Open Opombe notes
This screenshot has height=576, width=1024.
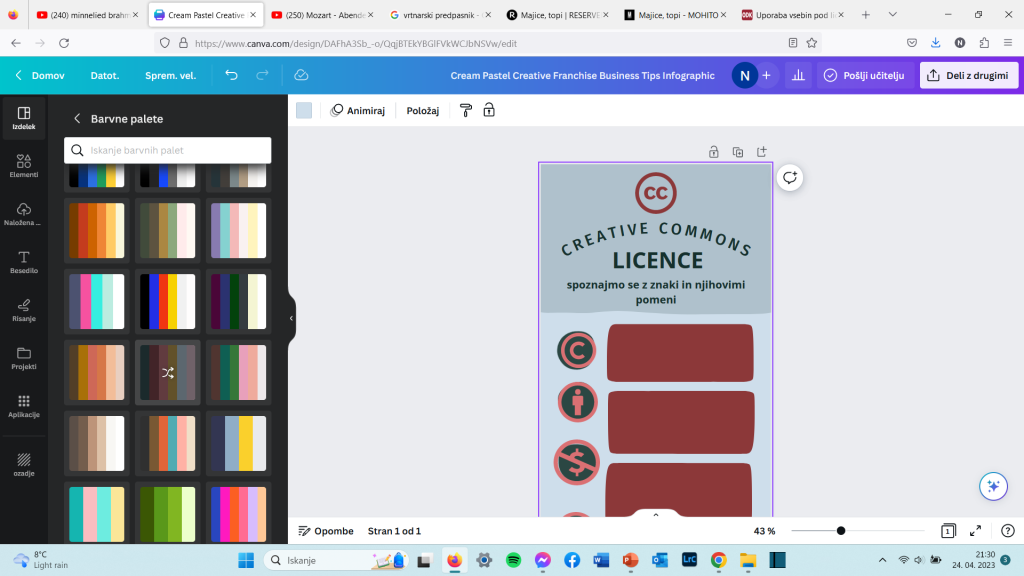[326, 531]
